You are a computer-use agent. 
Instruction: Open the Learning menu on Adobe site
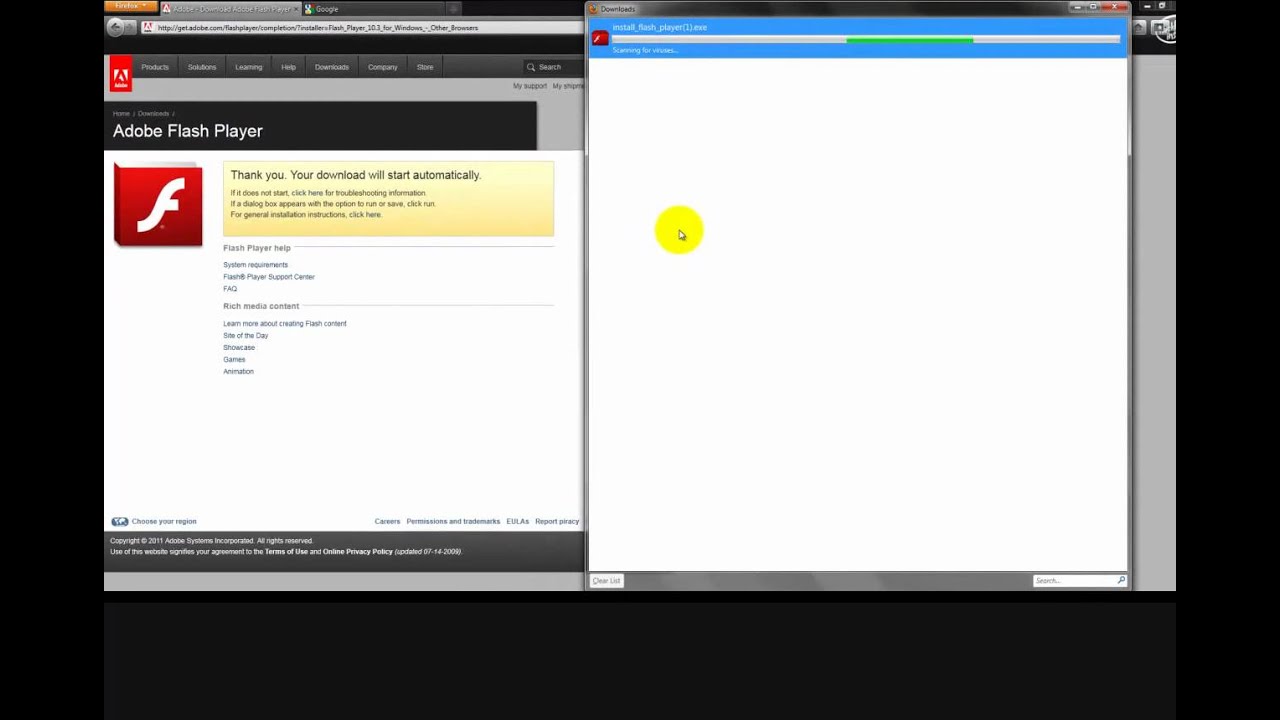[x=248, y=67]
